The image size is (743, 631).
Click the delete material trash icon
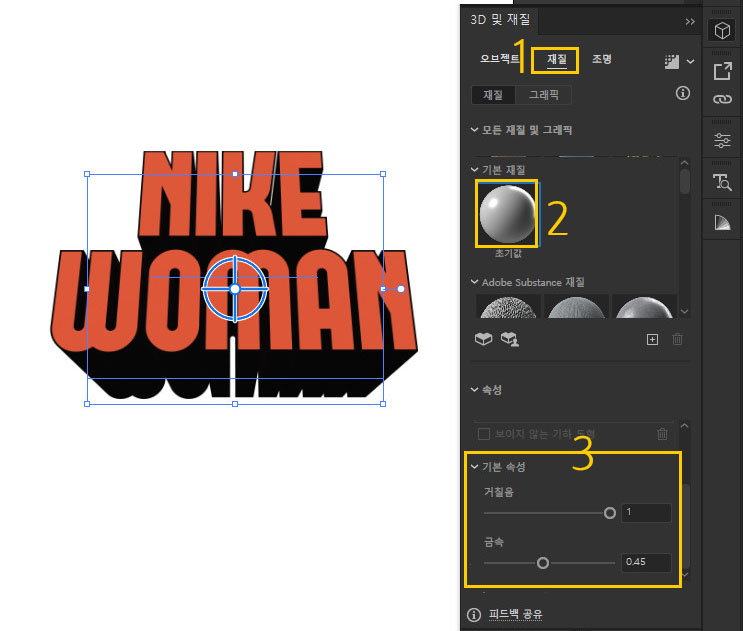678,339
